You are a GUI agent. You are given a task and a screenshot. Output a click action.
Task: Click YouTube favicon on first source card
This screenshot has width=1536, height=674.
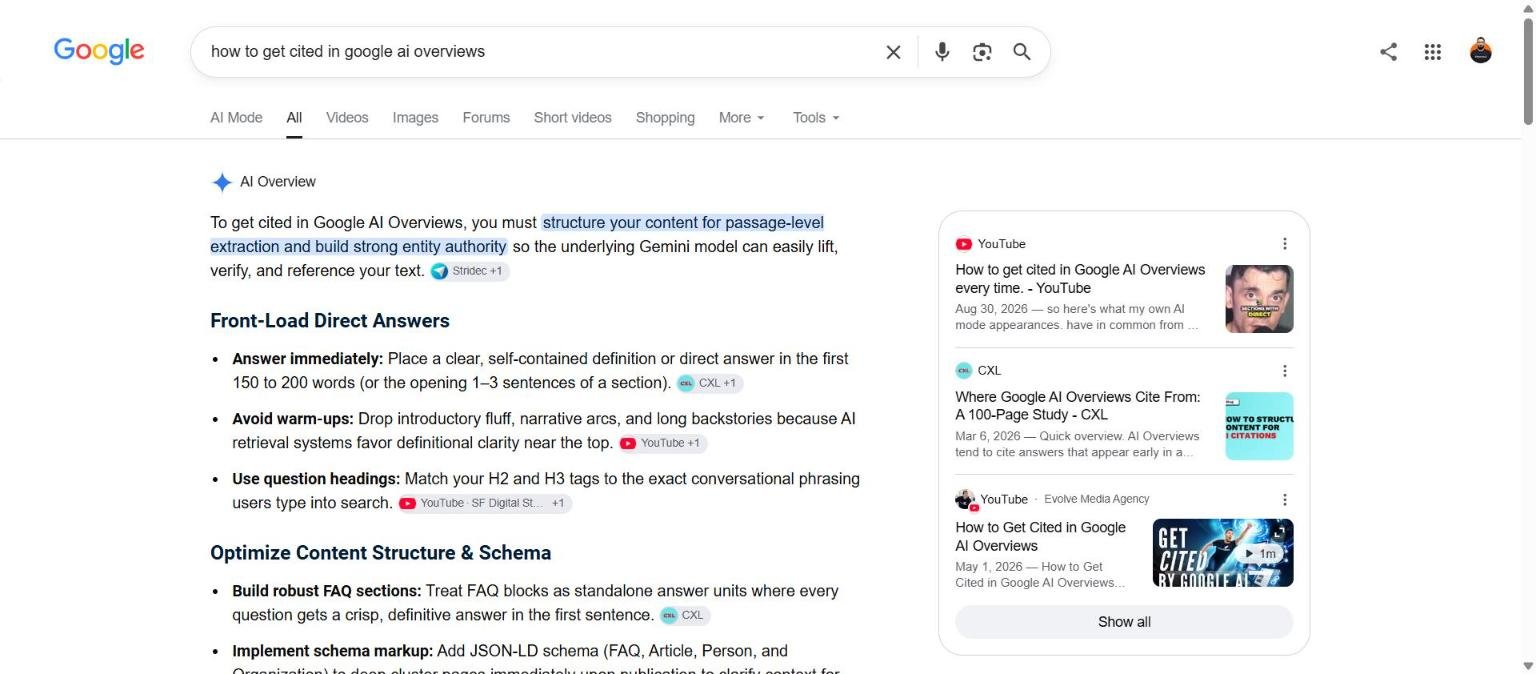[x=964, y=244]
